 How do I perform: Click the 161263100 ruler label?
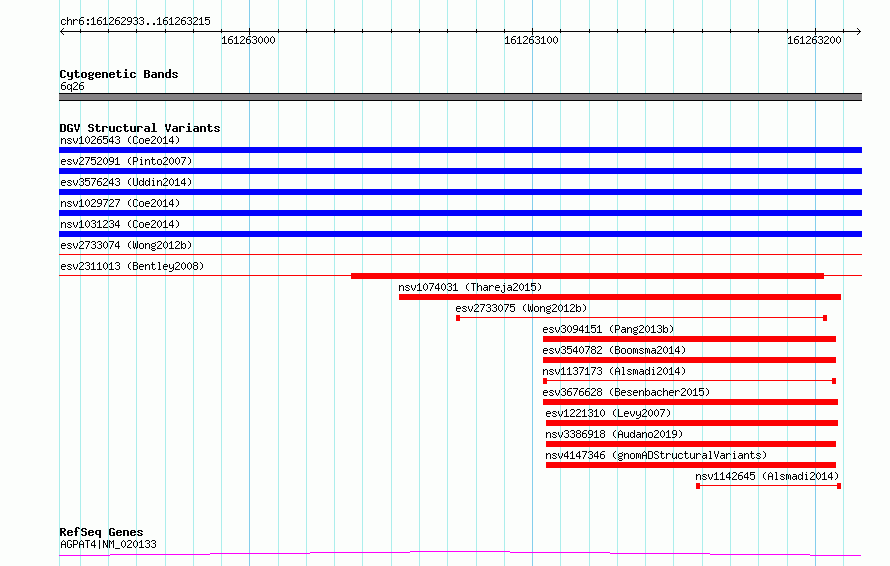(x=531, y=40)
